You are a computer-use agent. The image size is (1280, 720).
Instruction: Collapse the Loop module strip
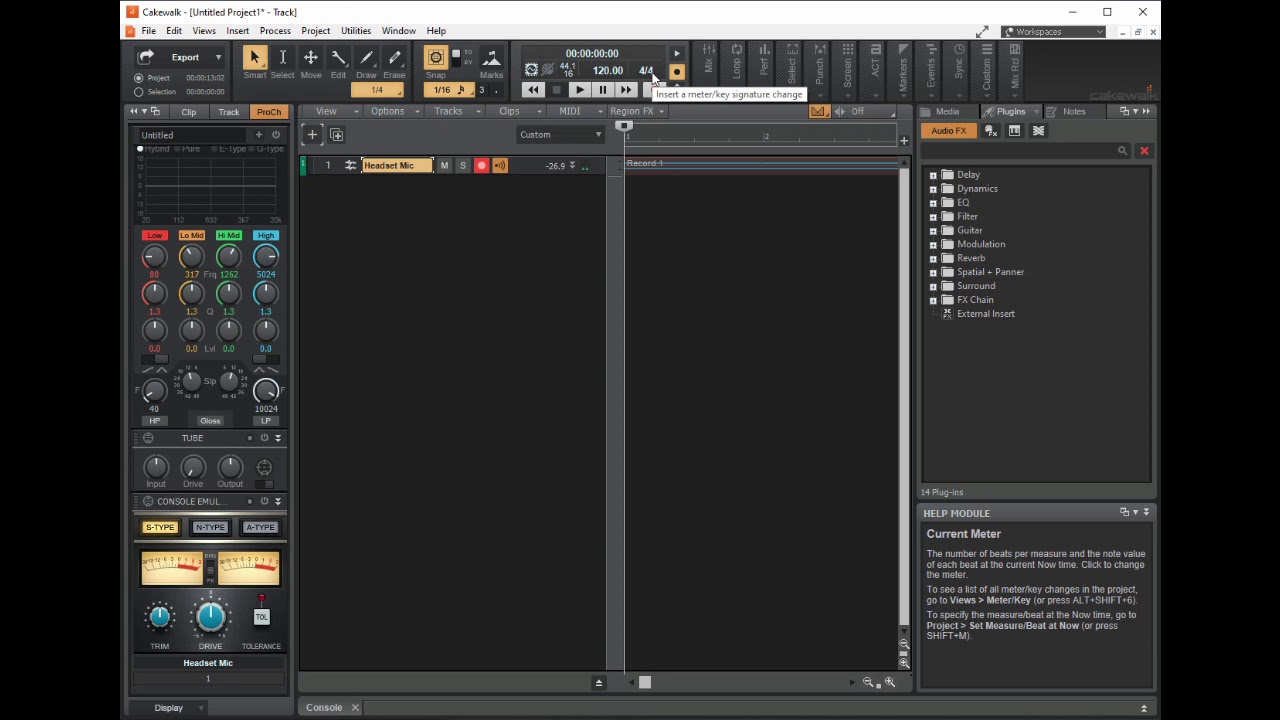pyautogui.click(x=736, y=63)
